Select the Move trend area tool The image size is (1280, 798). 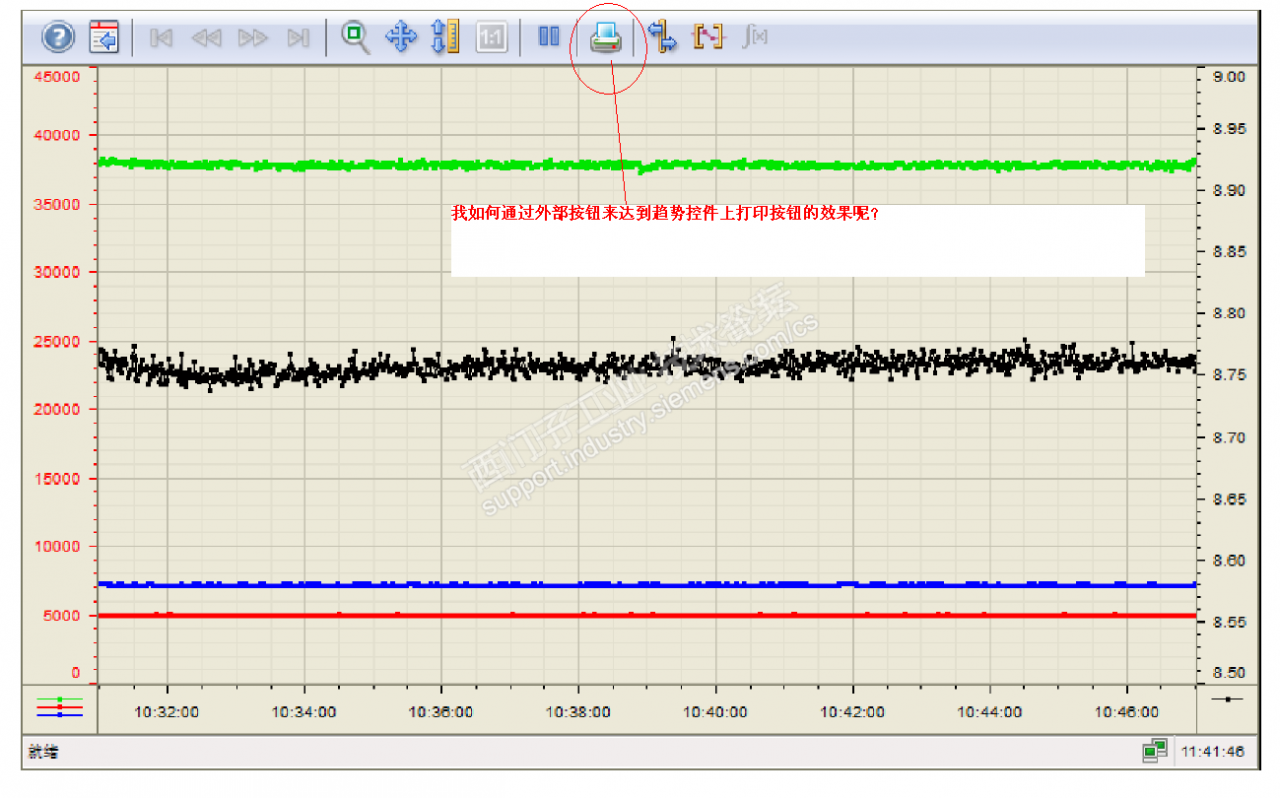pos(401,38)
